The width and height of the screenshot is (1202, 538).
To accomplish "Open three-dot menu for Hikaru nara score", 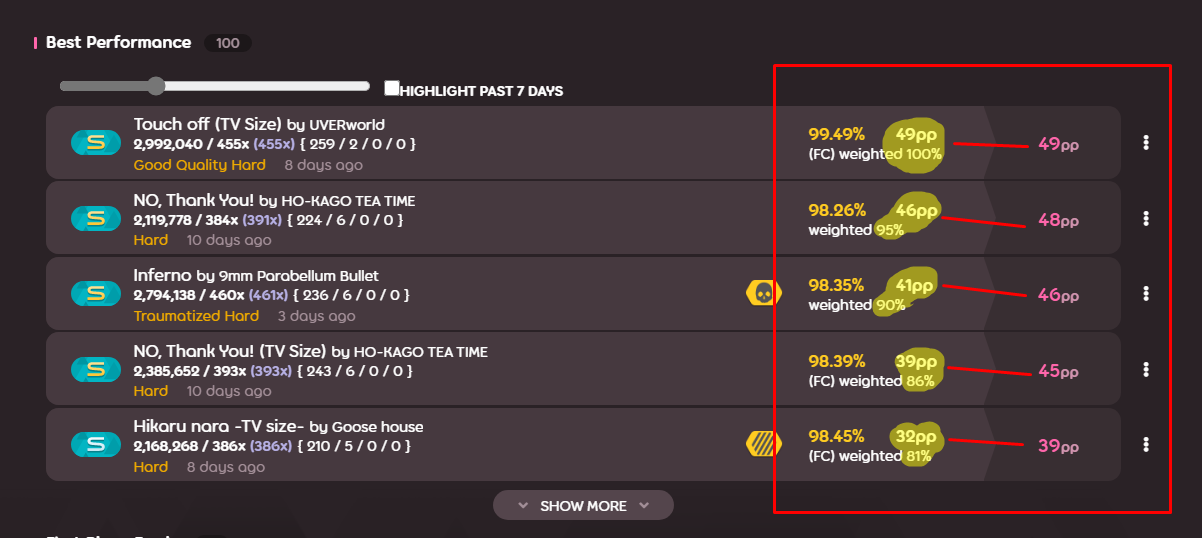I will [x=1146, y=445].
